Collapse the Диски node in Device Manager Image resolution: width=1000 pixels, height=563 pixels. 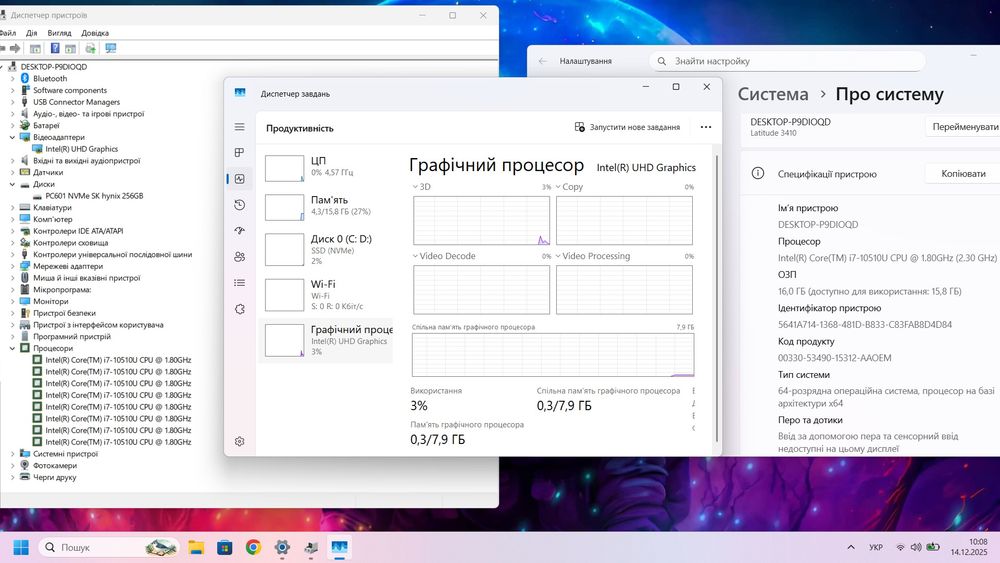12,184
